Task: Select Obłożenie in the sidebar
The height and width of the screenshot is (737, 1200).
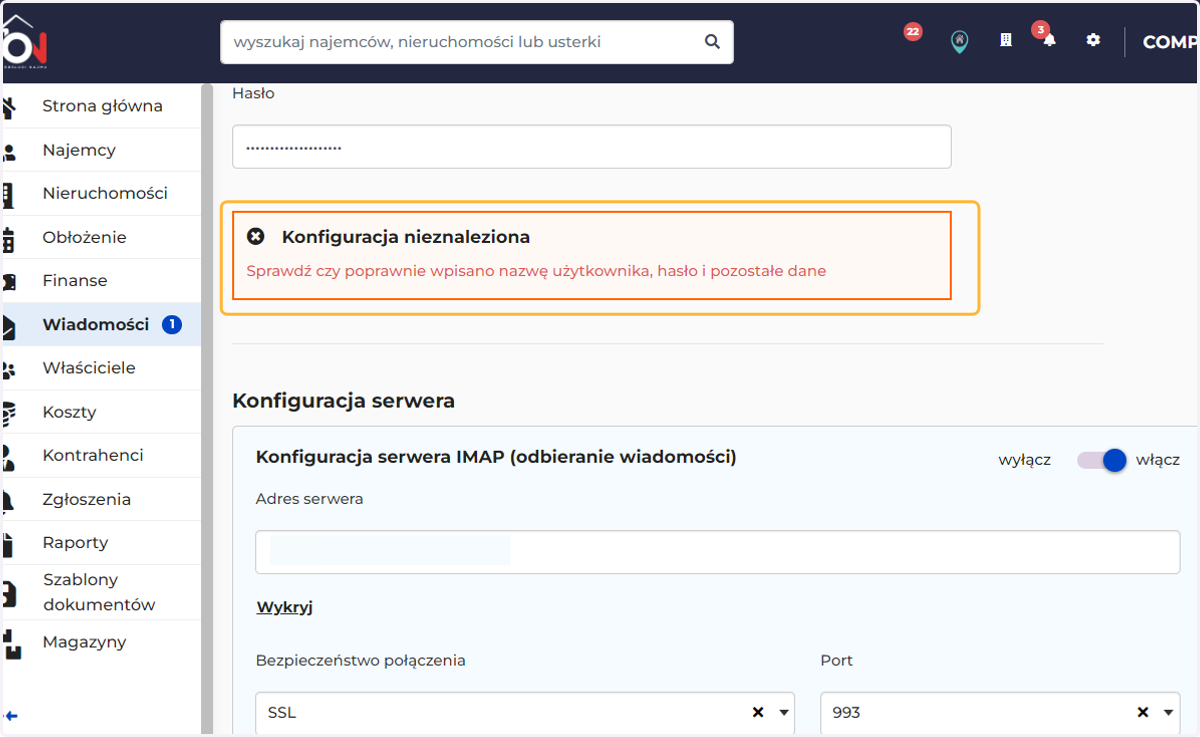Action: pos(84,238)
